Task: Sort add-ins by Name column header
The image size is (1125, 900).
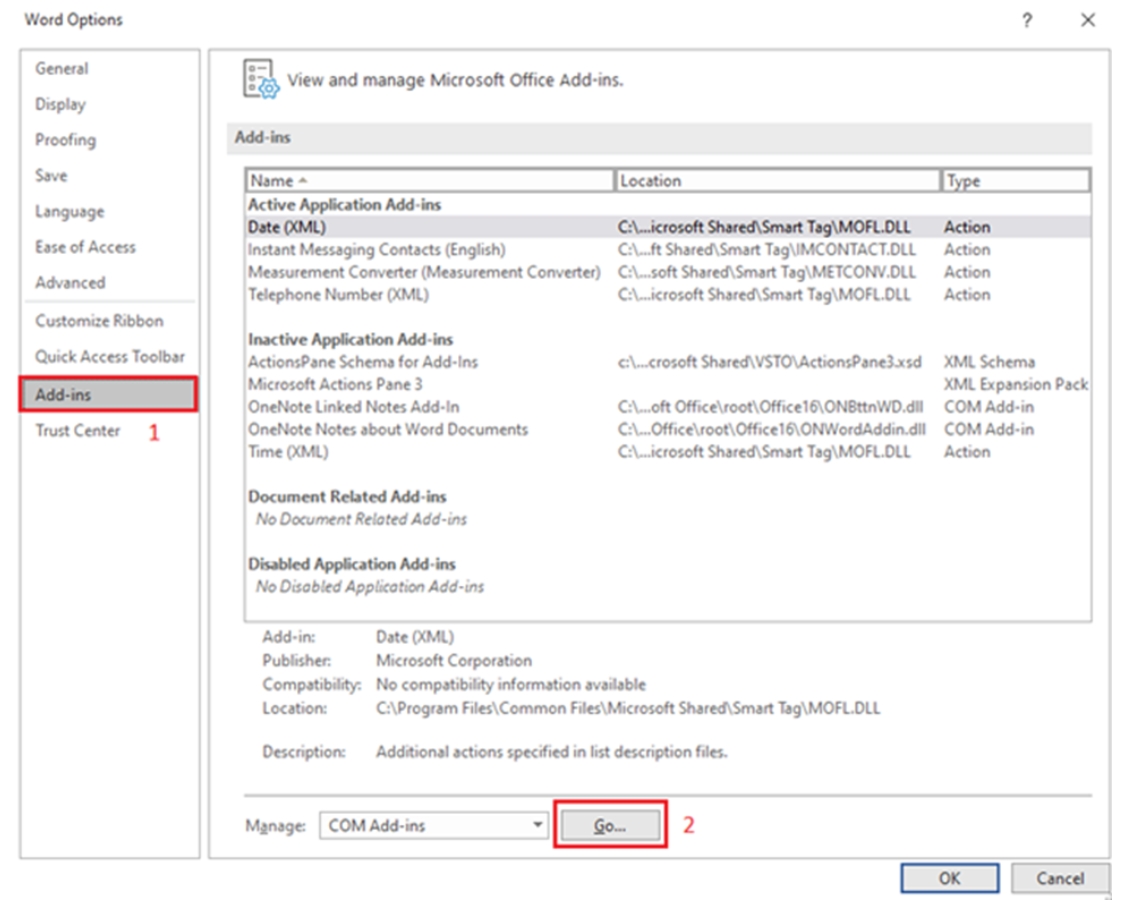Action: coord(430,181)
